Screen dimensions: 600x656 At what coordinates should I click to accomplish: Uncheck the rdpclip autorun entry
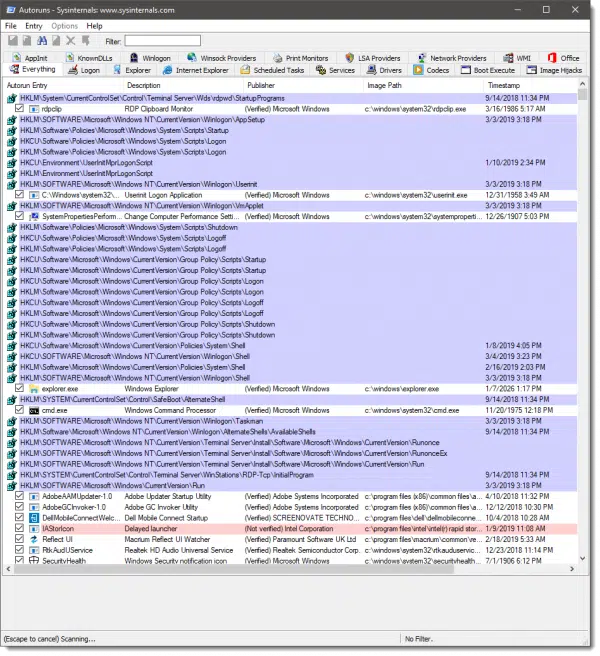(x=19, y=108)
